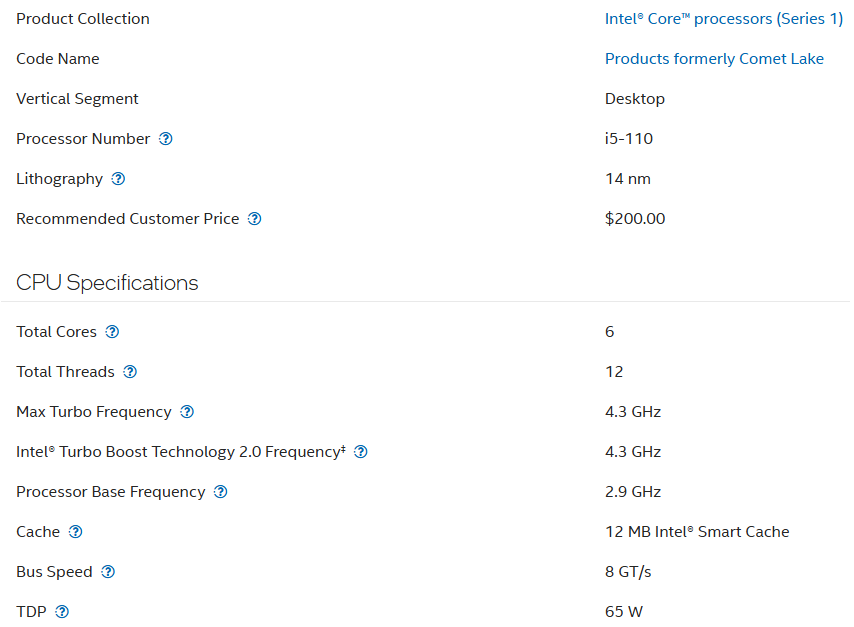Click the TDP question mark icon
The image size is (854, 627).
pyautogui.click(x=62, y=612)
